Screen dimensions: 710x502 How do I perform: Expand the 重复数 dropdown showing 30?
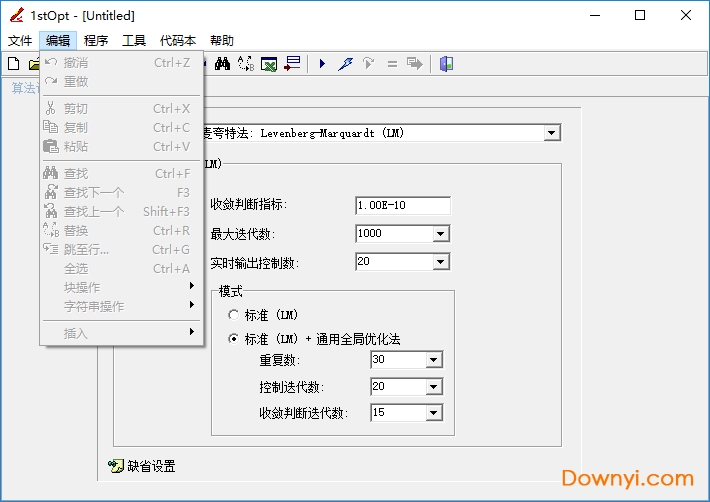pos(433,360)
